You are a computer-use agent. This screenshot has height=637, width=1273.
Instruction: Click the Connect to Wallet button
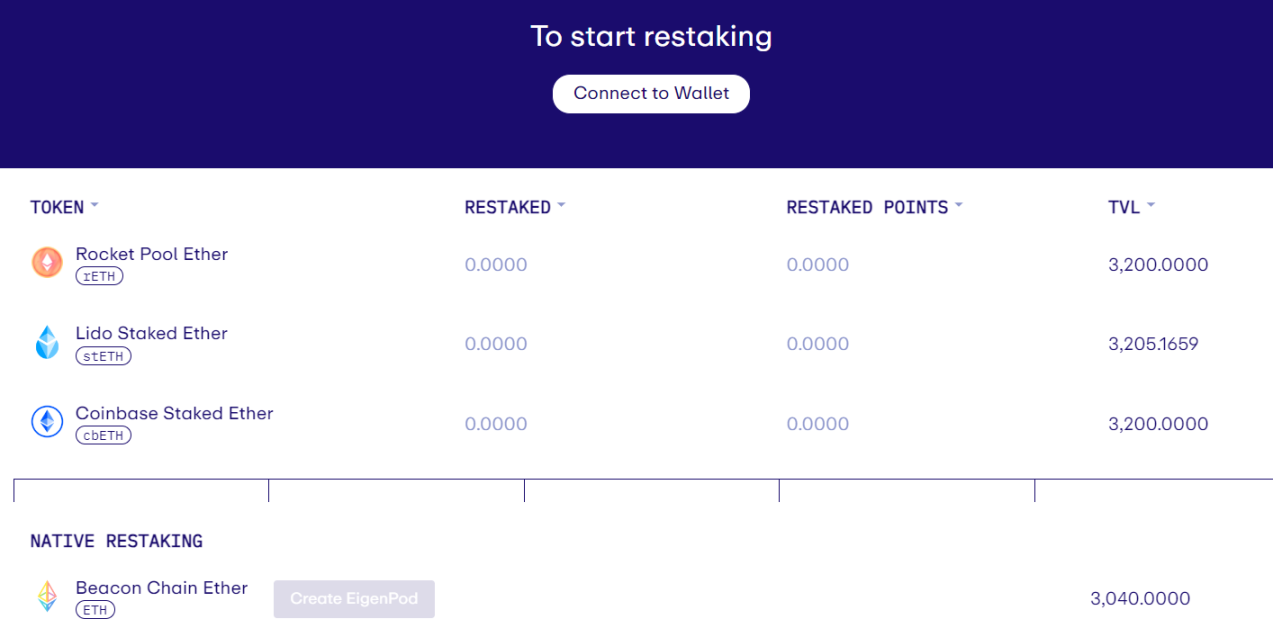[x=651, y=93]
